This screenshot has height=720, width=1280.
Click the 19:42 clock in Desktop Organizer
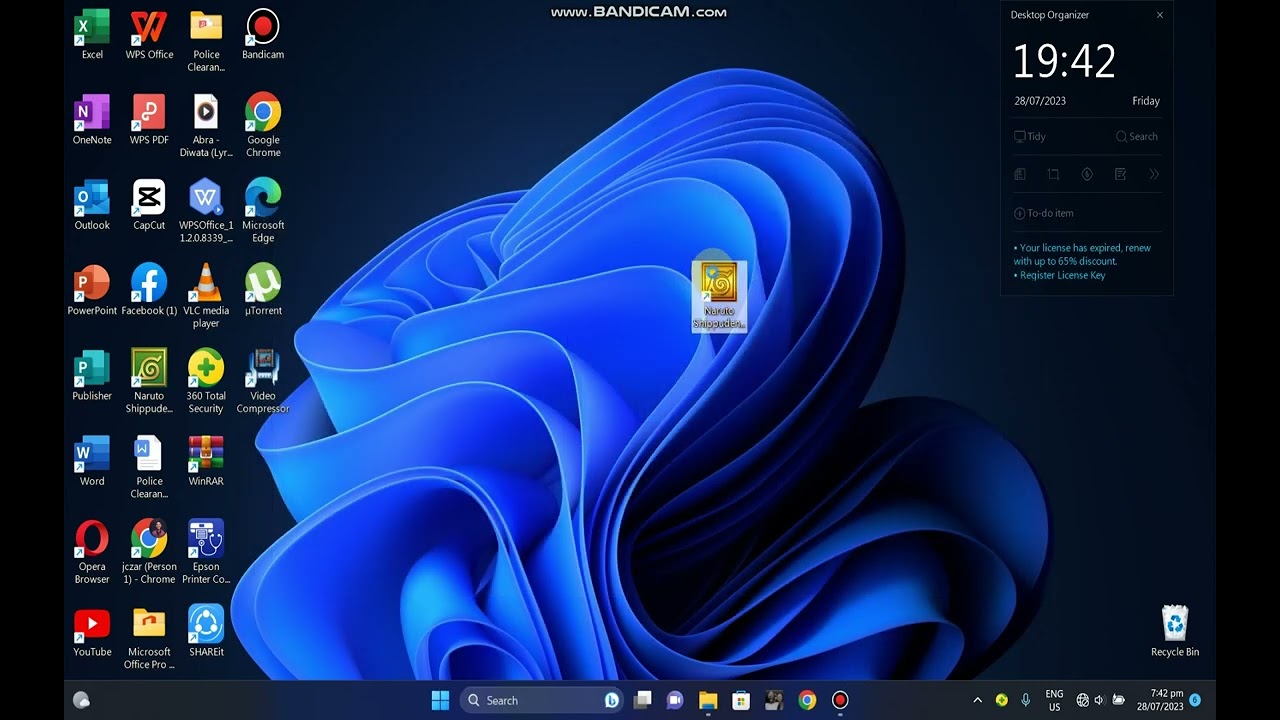(1064, 61)
